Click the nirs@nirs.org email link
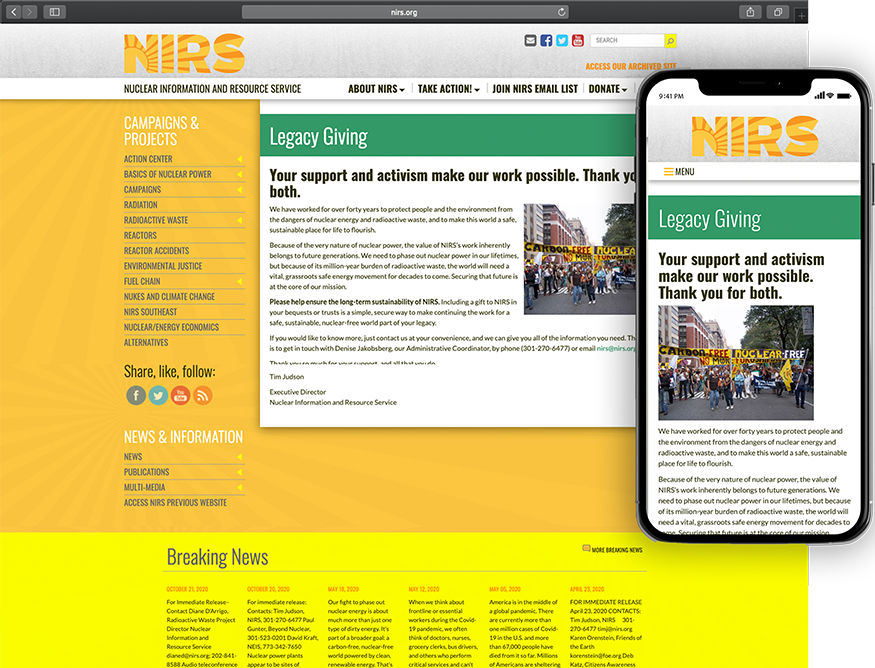 click(x=616, y=348)
